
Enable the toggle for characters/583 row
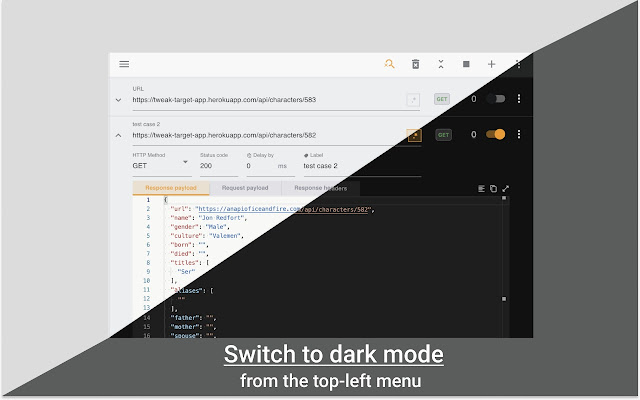tap(496, 99)
